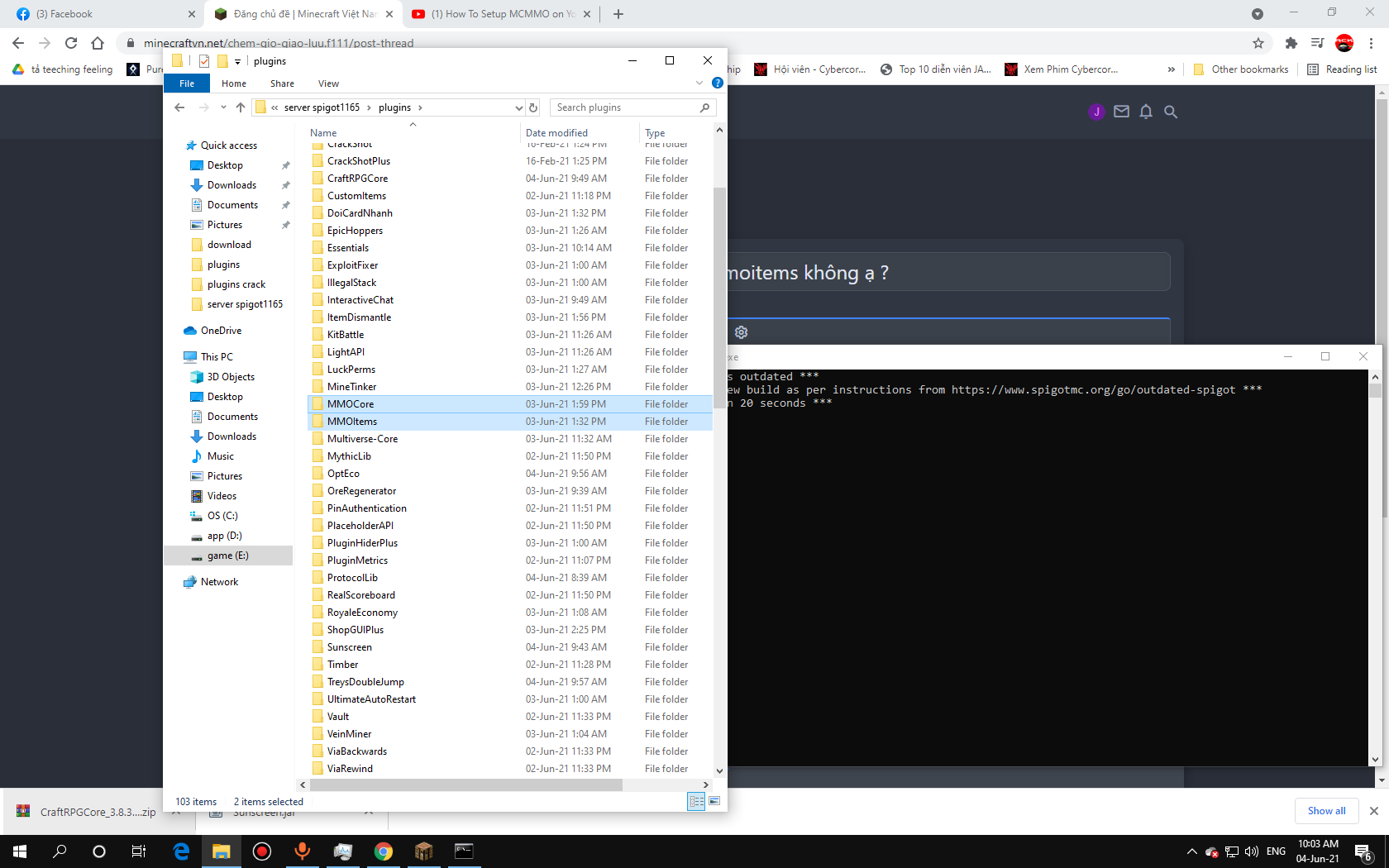Go back in File Explorer
The height and width of the screenshot is (868, 1389).
179,107
